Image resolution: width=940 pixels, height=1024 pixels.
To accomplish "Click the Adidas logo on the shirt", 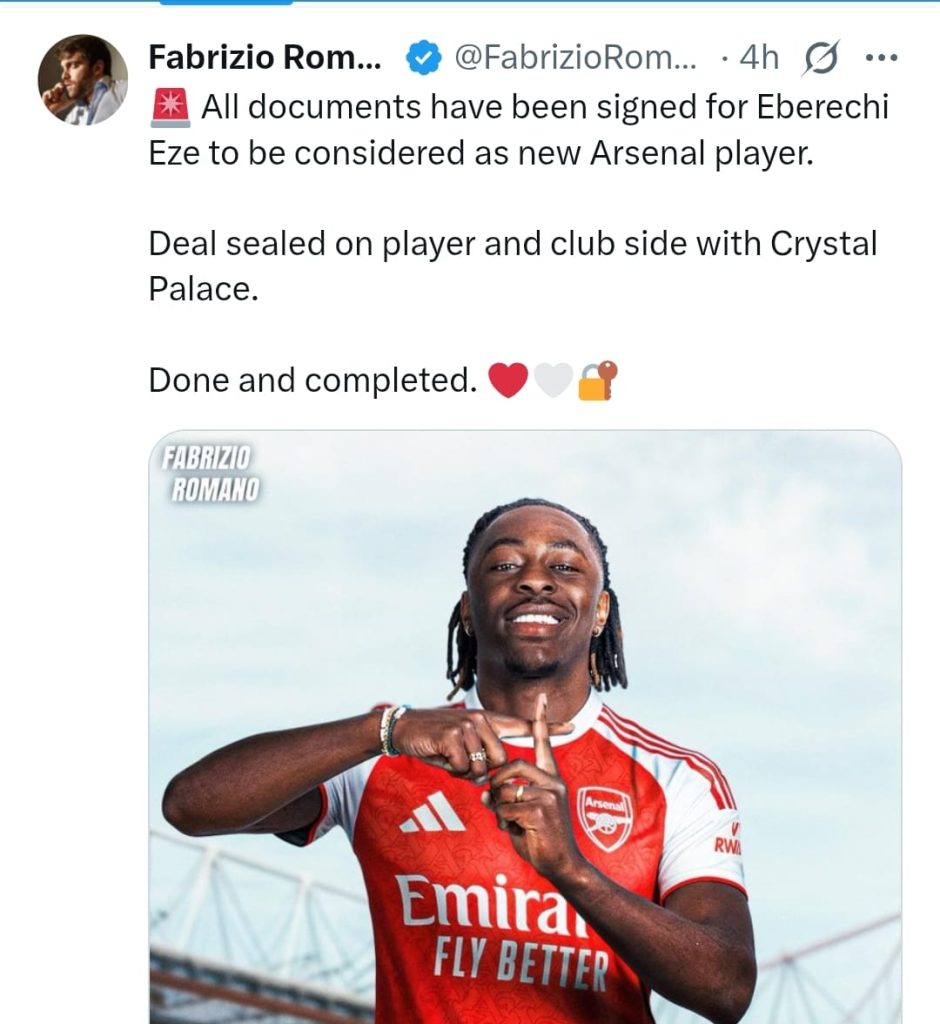I will [x=432, y=812].
